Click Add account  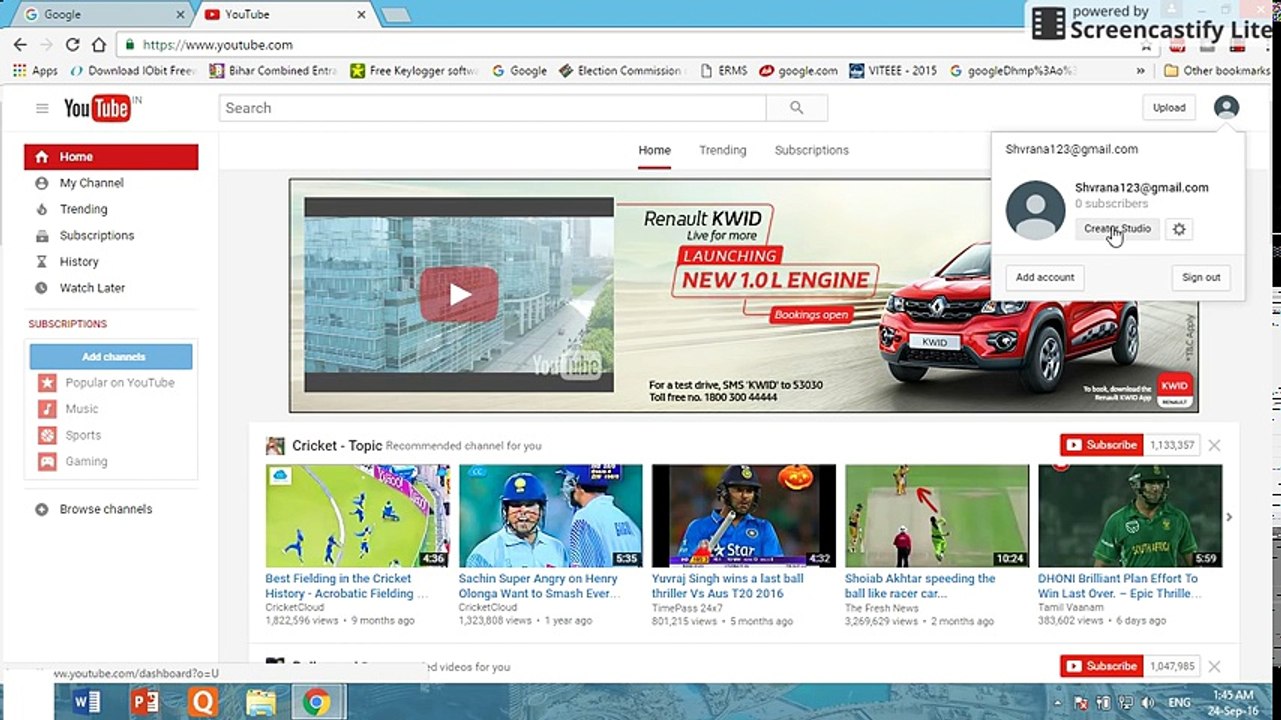coord(1045,277)
